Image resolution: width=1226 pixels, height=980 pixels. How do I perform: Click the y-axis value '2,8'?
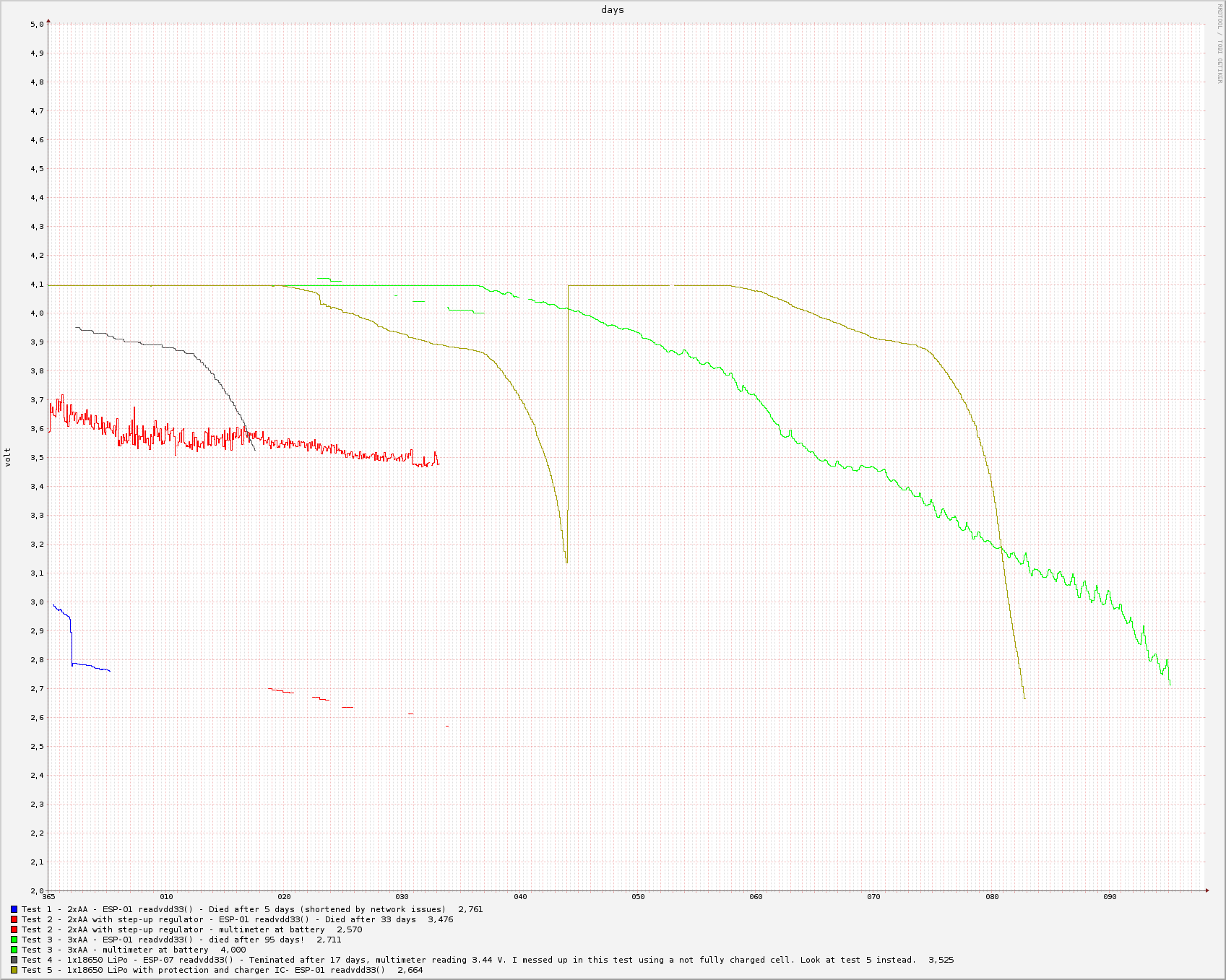37,660
